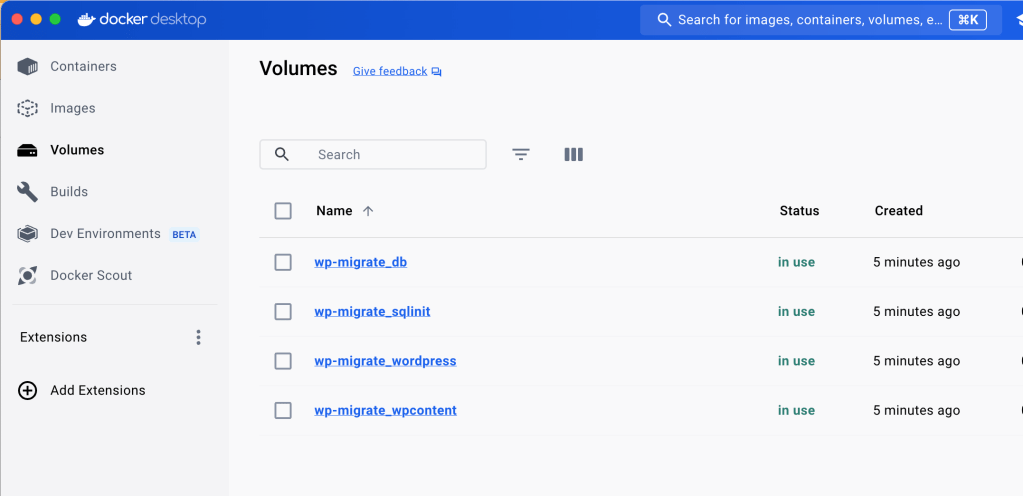The width and height of the screenshot is (1023, 496).
Task: Open the column view options icon
Action: tap(573, 155)
